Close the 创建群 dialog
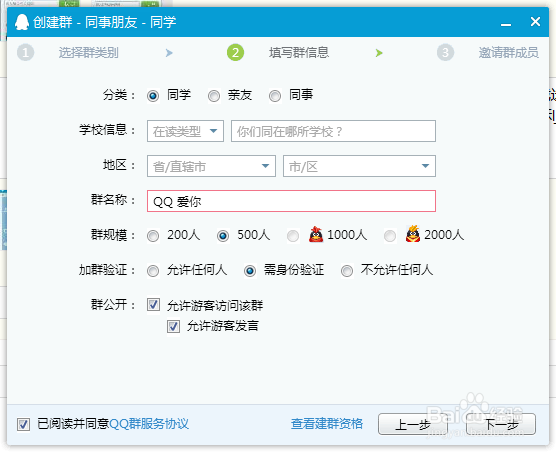556x452 pixels. [x=535, y=22]
